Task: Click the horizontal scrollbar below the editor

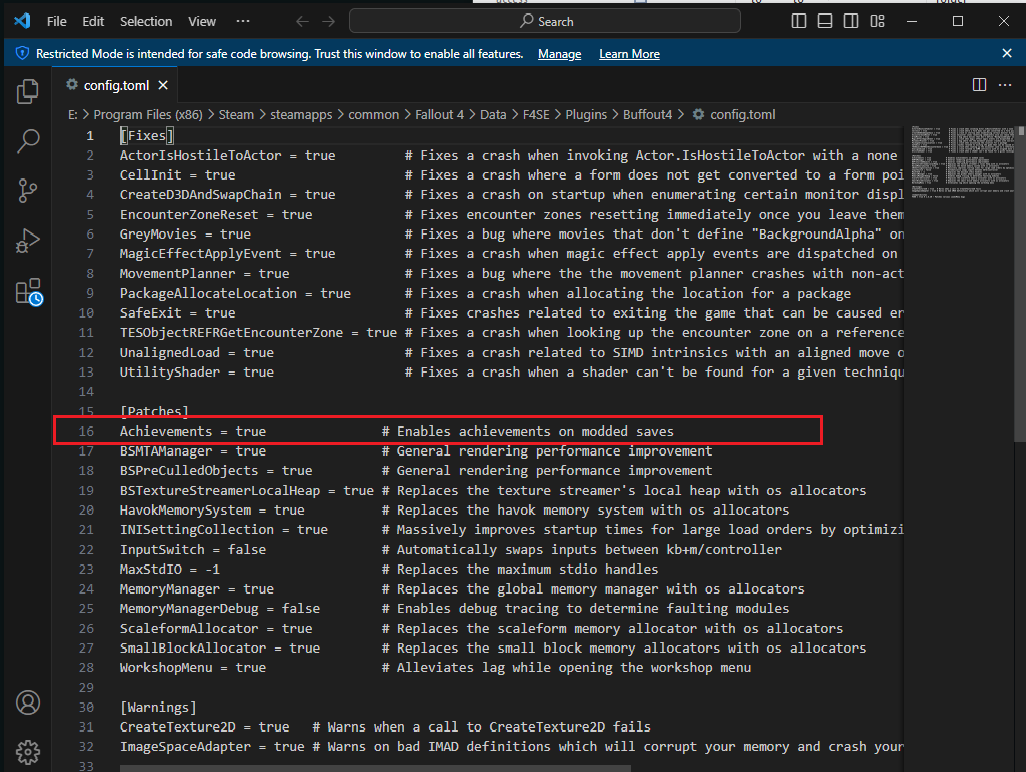Action: (x=375, y=768)
